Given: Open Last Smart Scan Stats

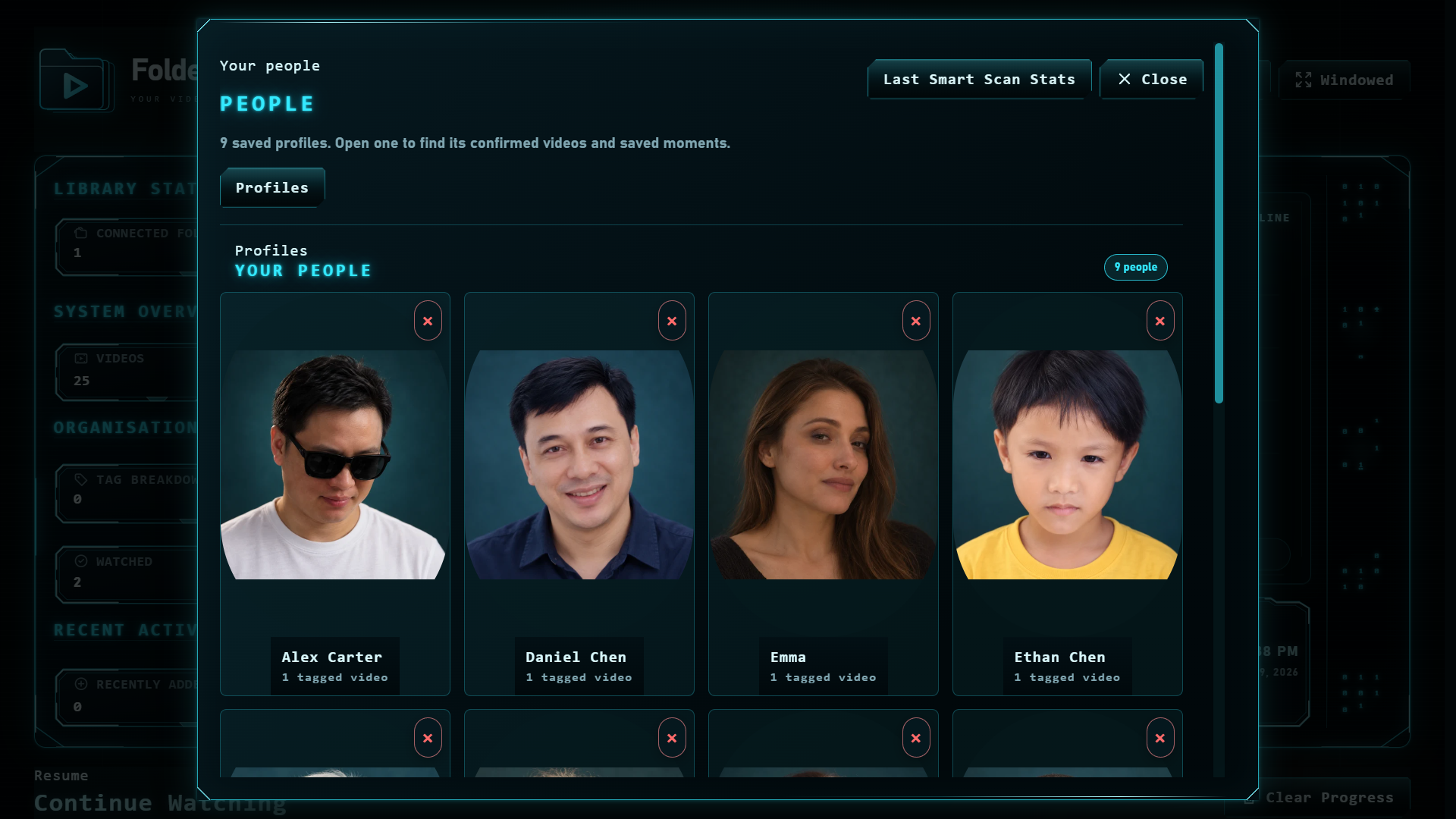Looking at the screenshot, I should pyautogui.click(x=979, y=79).
